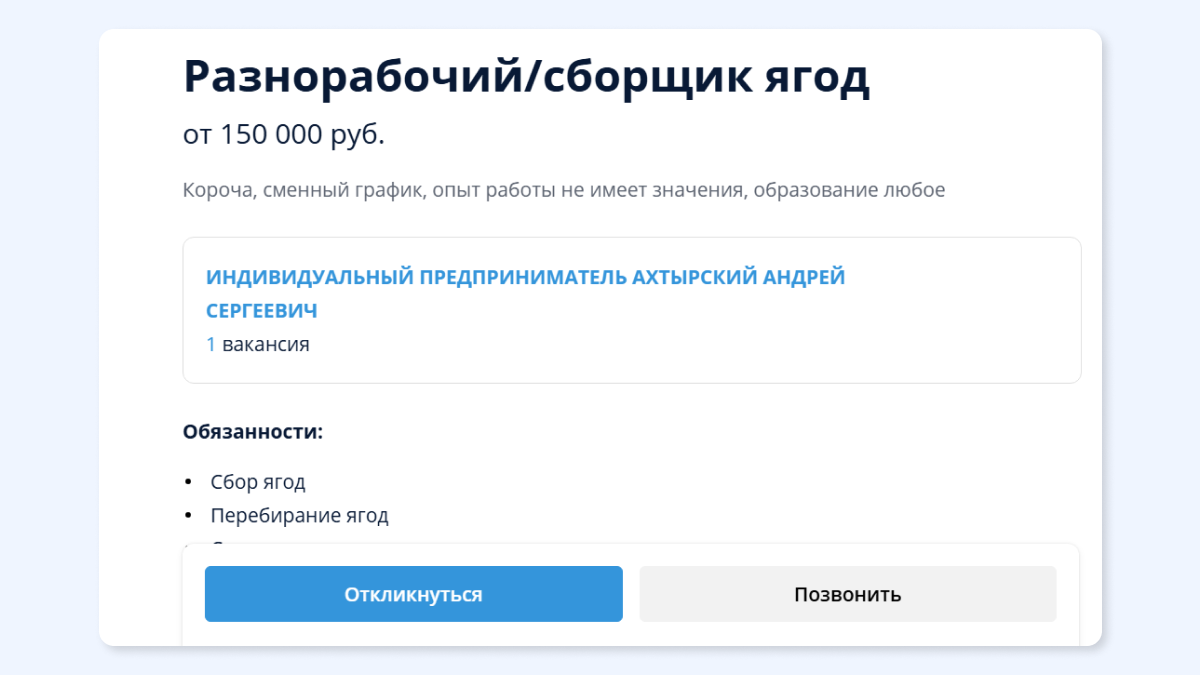Click the СЕРГЕЕВИЧ line of employer name
1200x675 pixels.
[262, 311]
